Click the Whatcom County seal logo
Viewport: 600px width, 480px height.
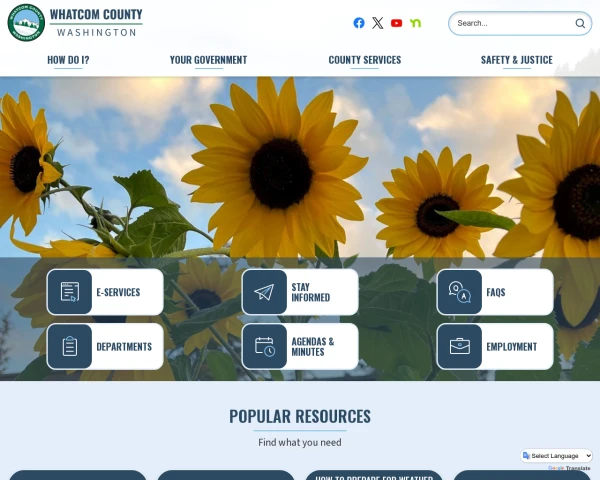(26, 23)
